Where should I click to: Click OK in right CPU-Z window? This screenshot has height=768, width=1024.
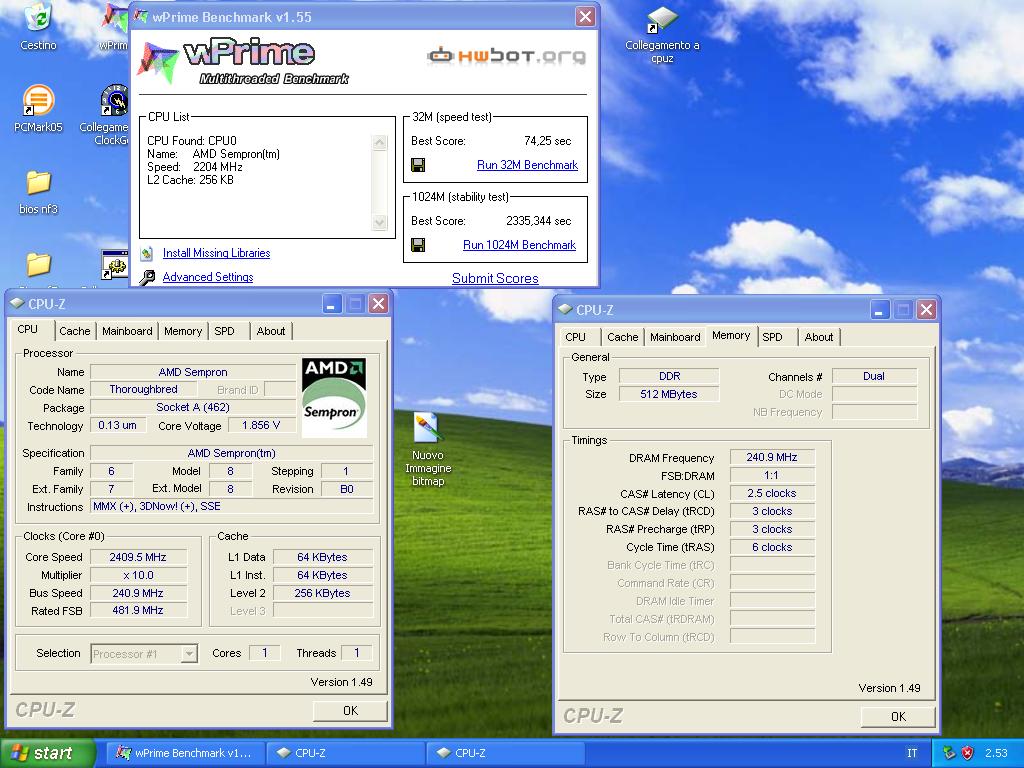point(898,716)
